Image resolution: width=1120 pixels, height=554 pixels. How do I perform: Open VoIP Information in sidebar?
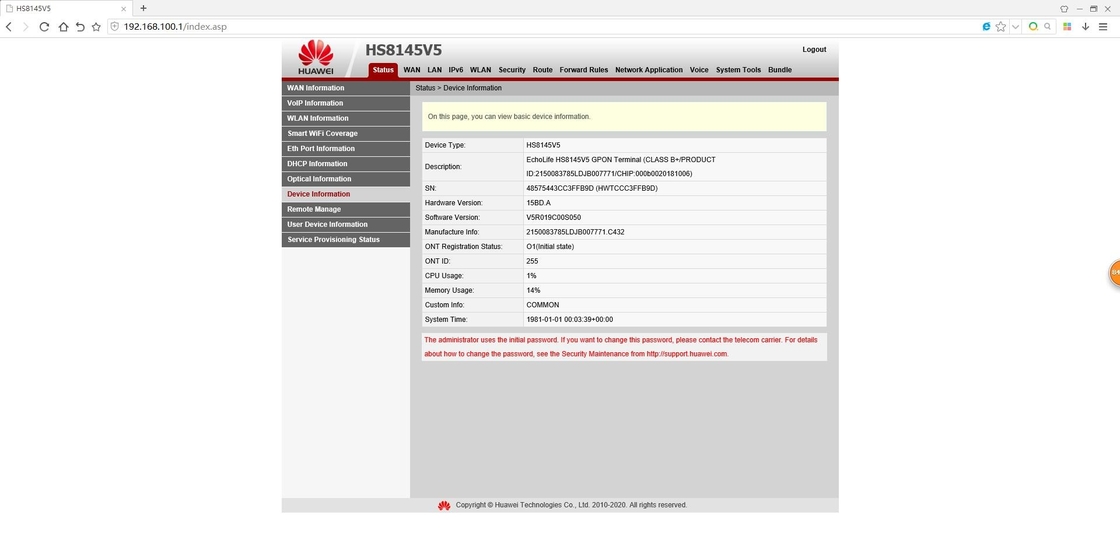click(x=346, y=103)
